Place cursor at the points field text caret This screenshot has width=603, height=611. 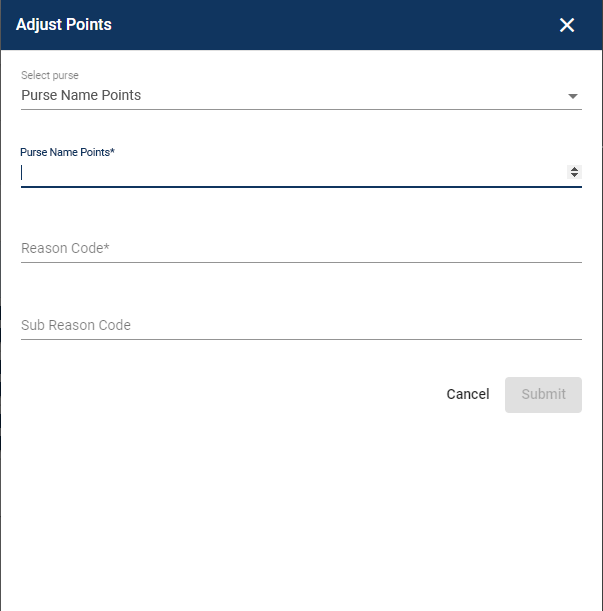[23, 172]
